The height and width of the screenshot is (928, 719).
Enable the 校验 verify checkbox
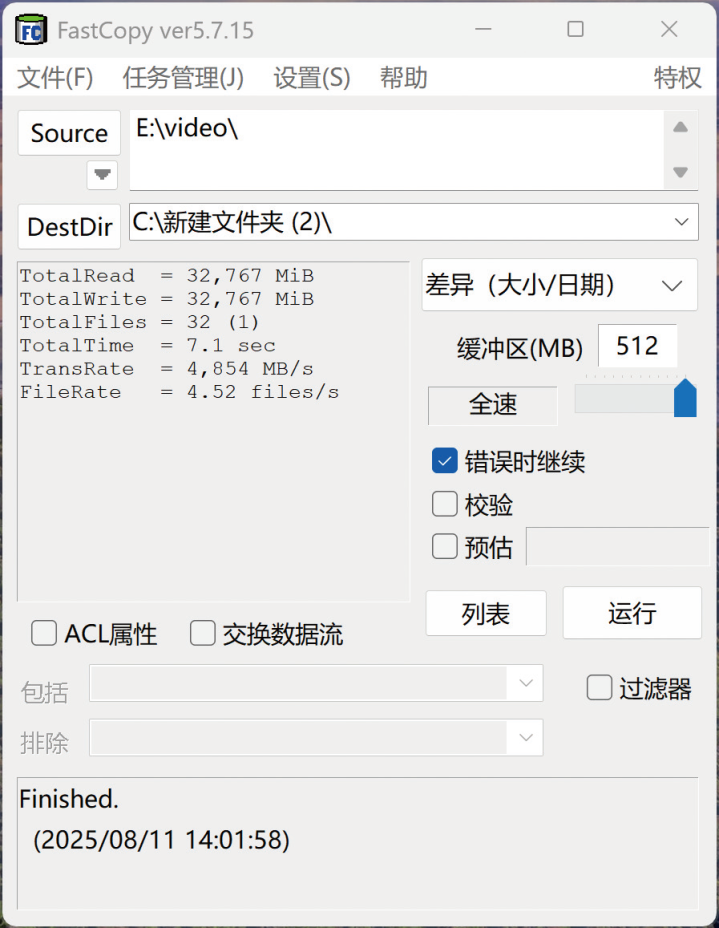pos(444,504)
